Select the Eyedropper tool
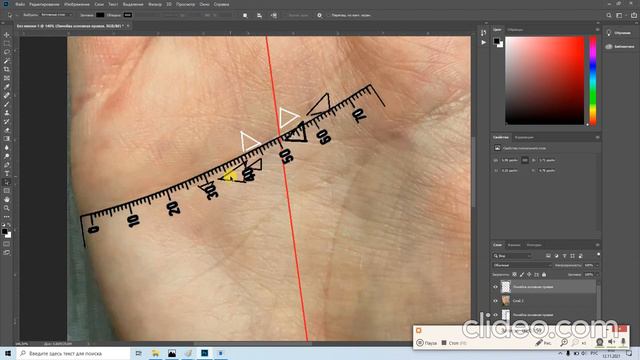Image resolution: width=640 pixels, height=360 pixels. tap(7, 87)
